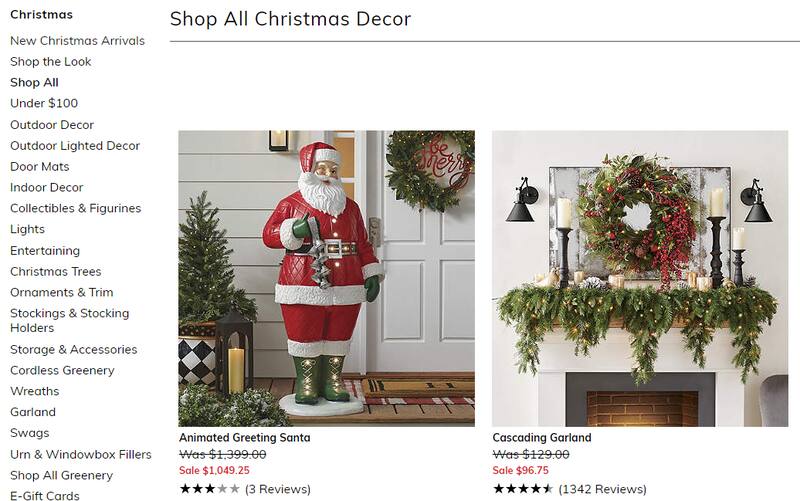Open the Under $100 category
800x501 pixels.
[x=44, y=103]
